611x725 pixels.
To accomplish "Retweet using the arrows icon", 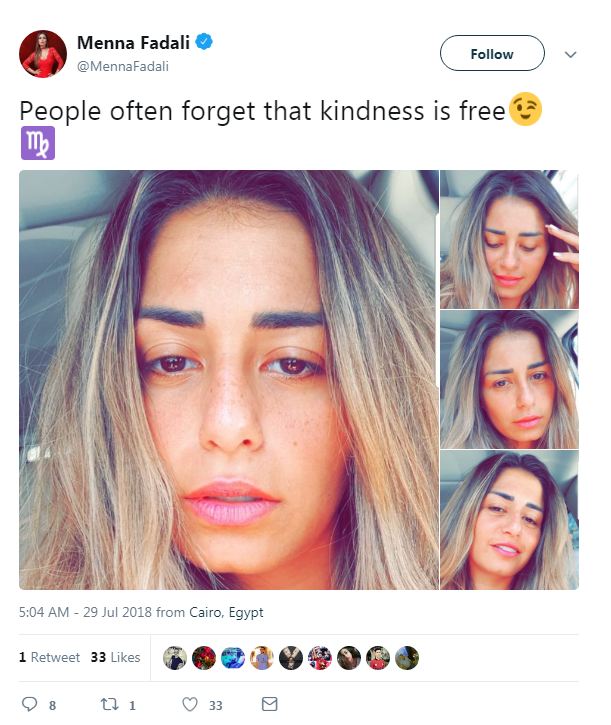I will [110, 704].
